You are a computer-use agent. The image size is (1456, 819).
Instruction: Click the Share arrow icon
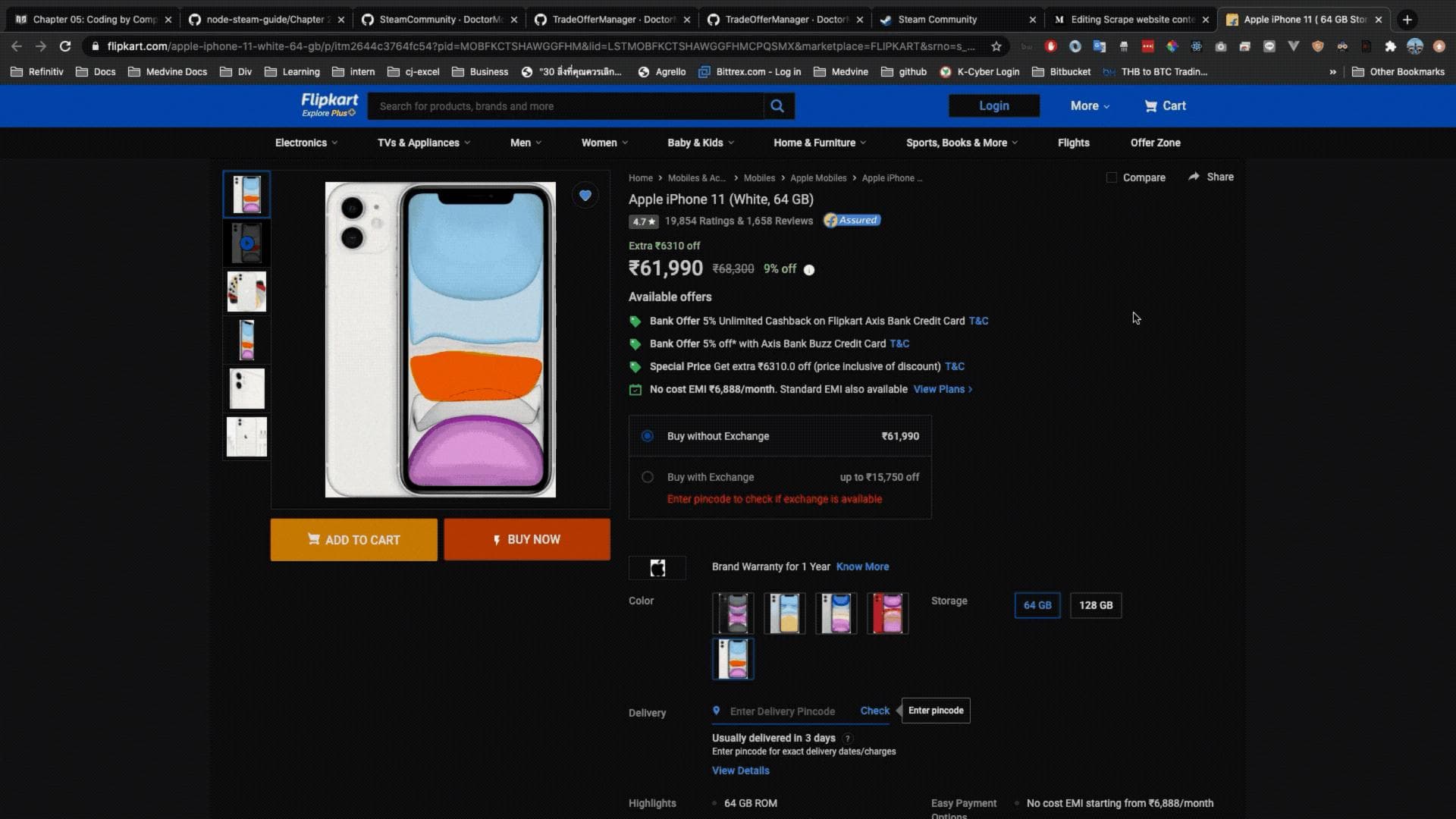1194,177
